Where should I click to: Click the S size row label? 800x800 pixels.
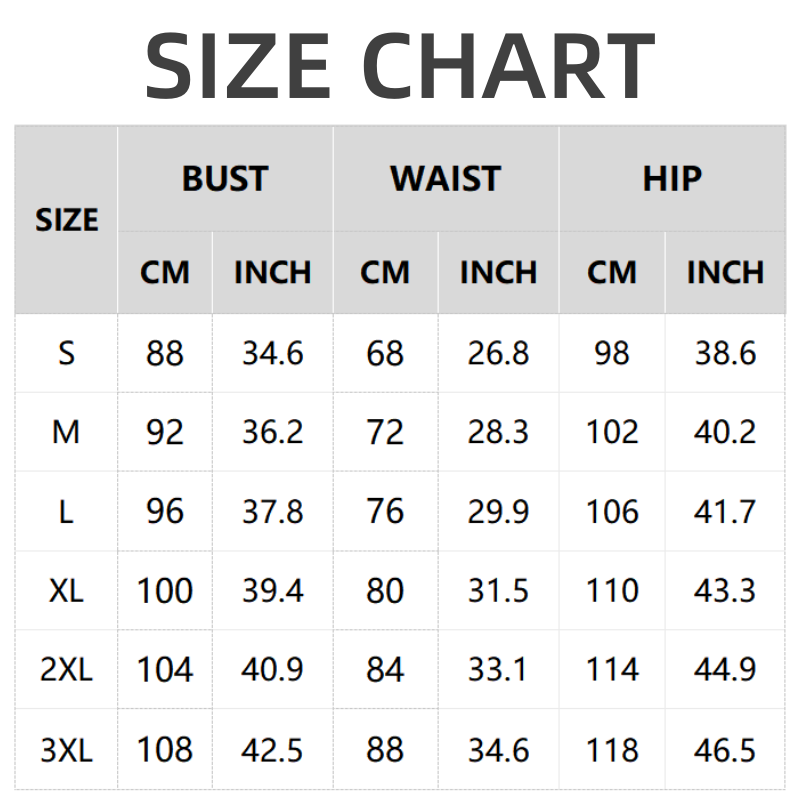[x=66, y=353]
